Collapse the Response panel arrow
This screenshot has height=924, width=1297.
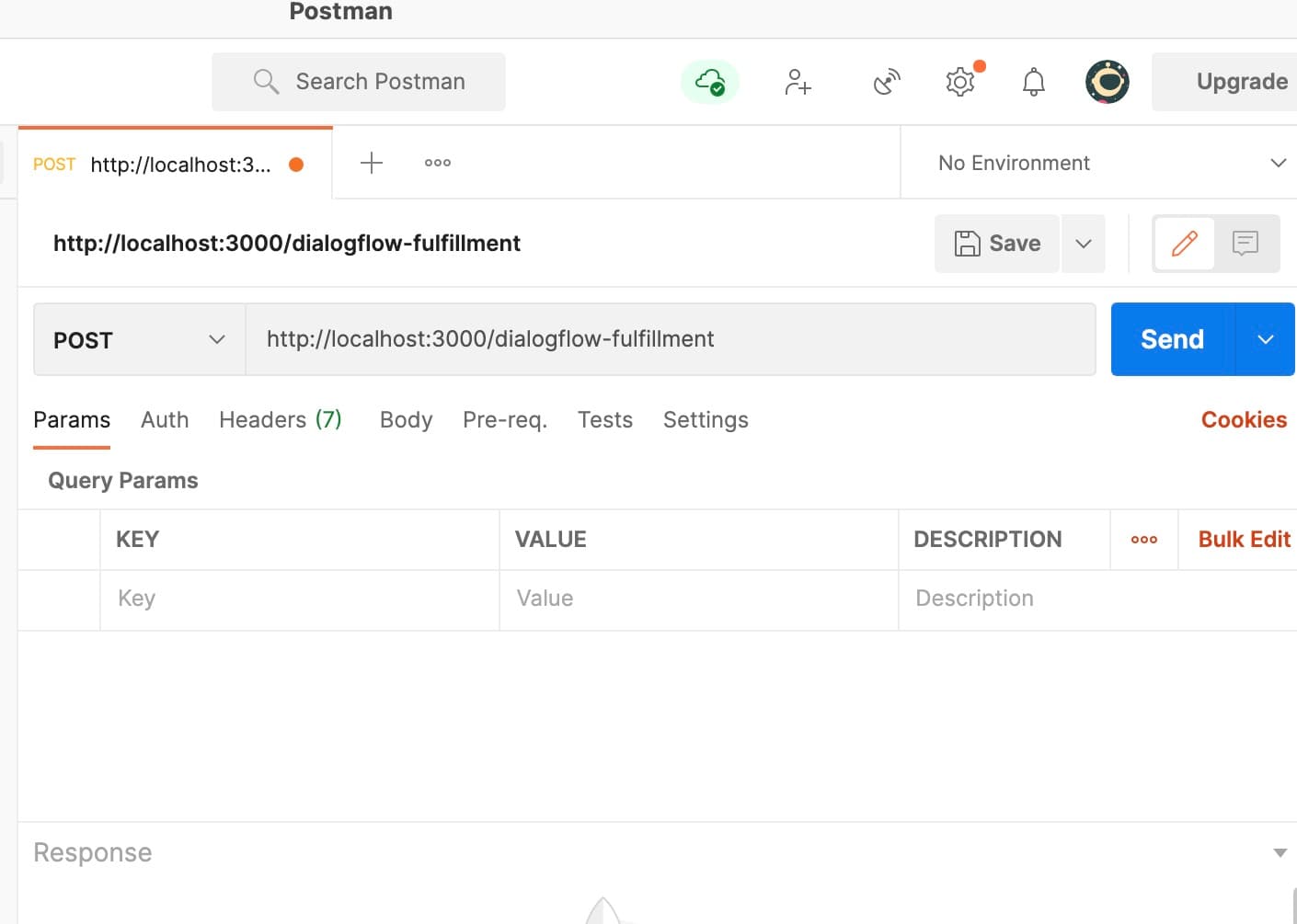[1280, 853]
